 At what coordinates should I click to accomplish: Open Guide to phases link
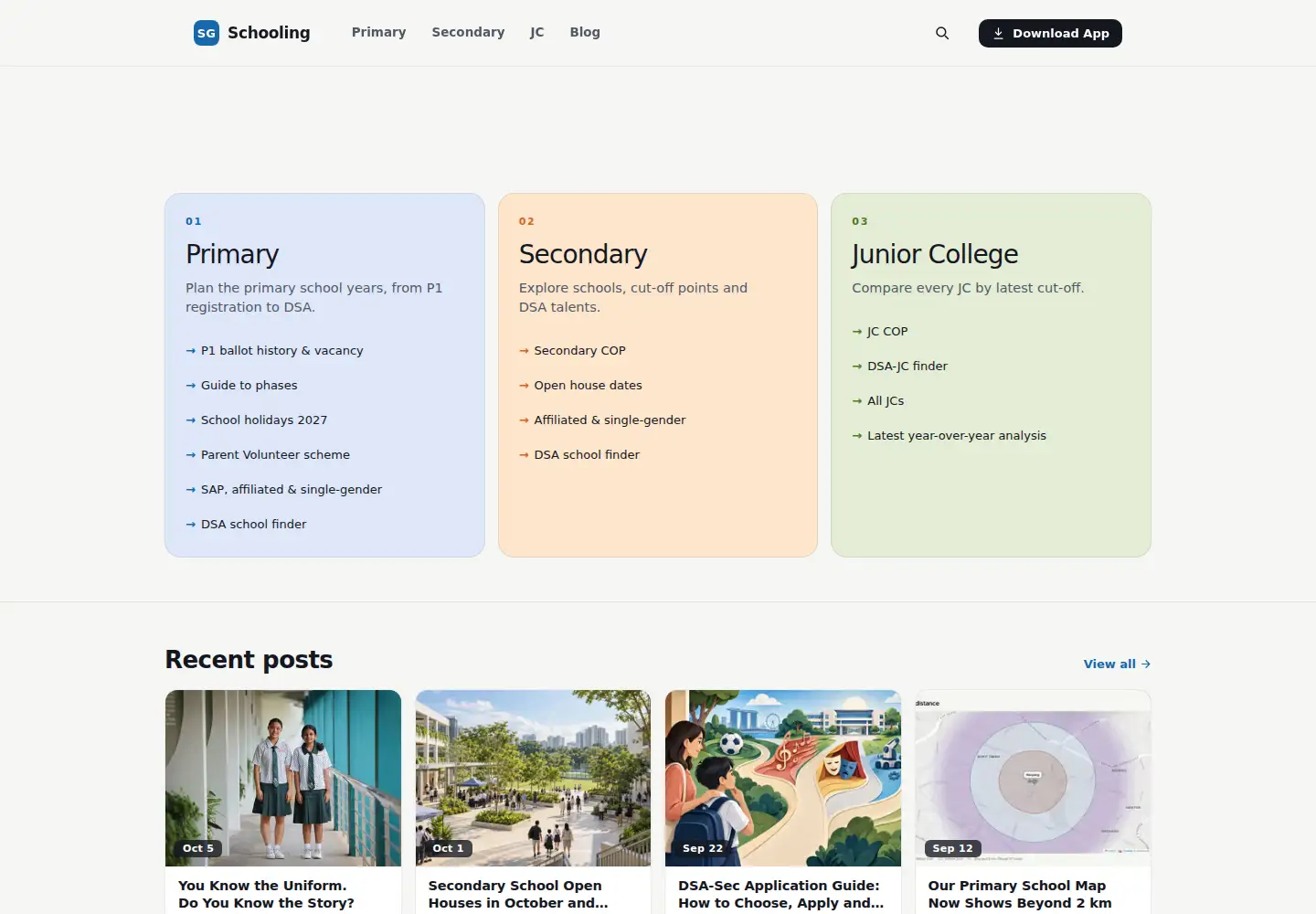pyautogui.click(x=241, y=386)
